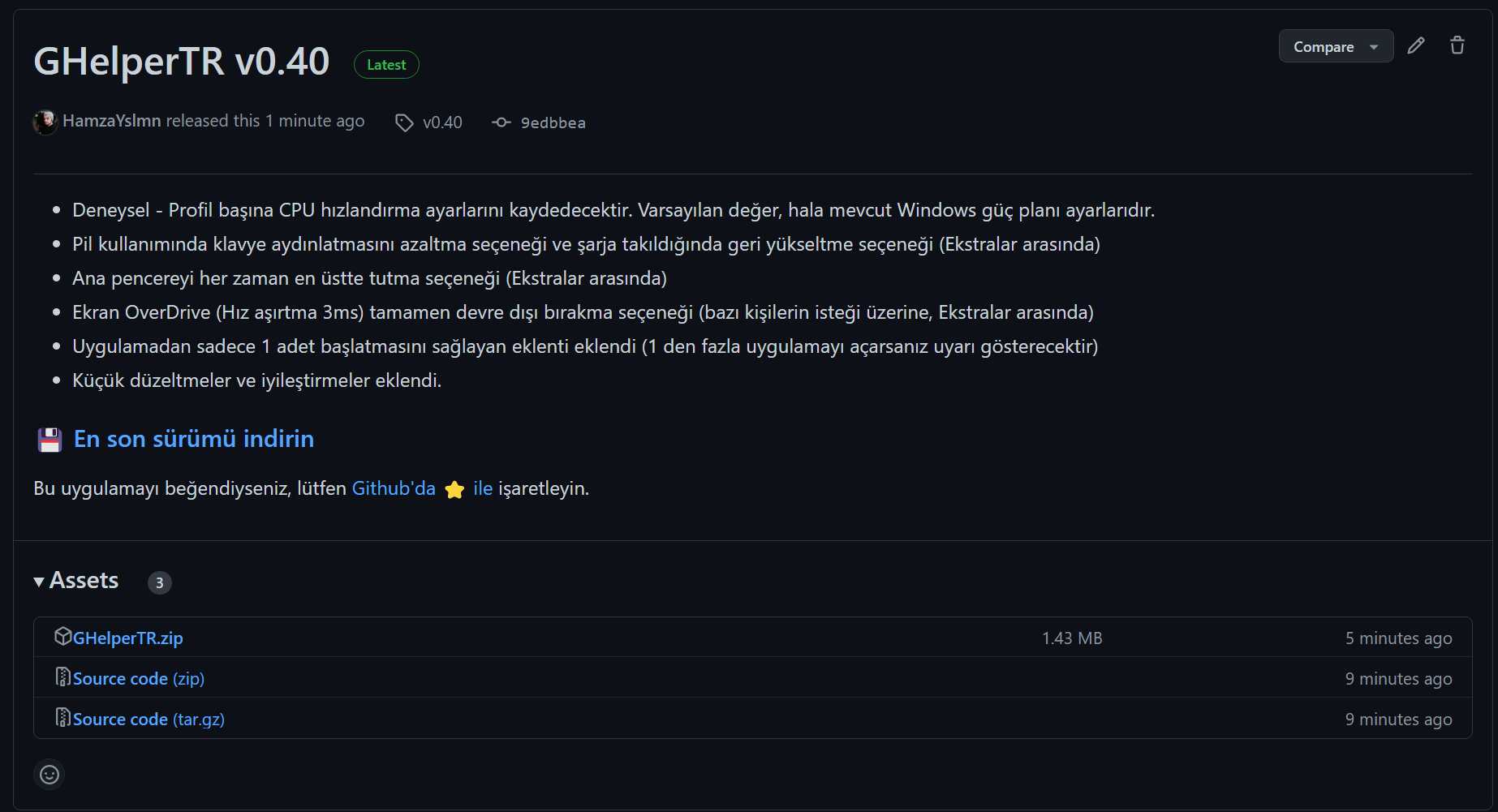1498x812 pixels.
Task: Open the 'En son sürümü indirin' link
Action: point(194,439)
